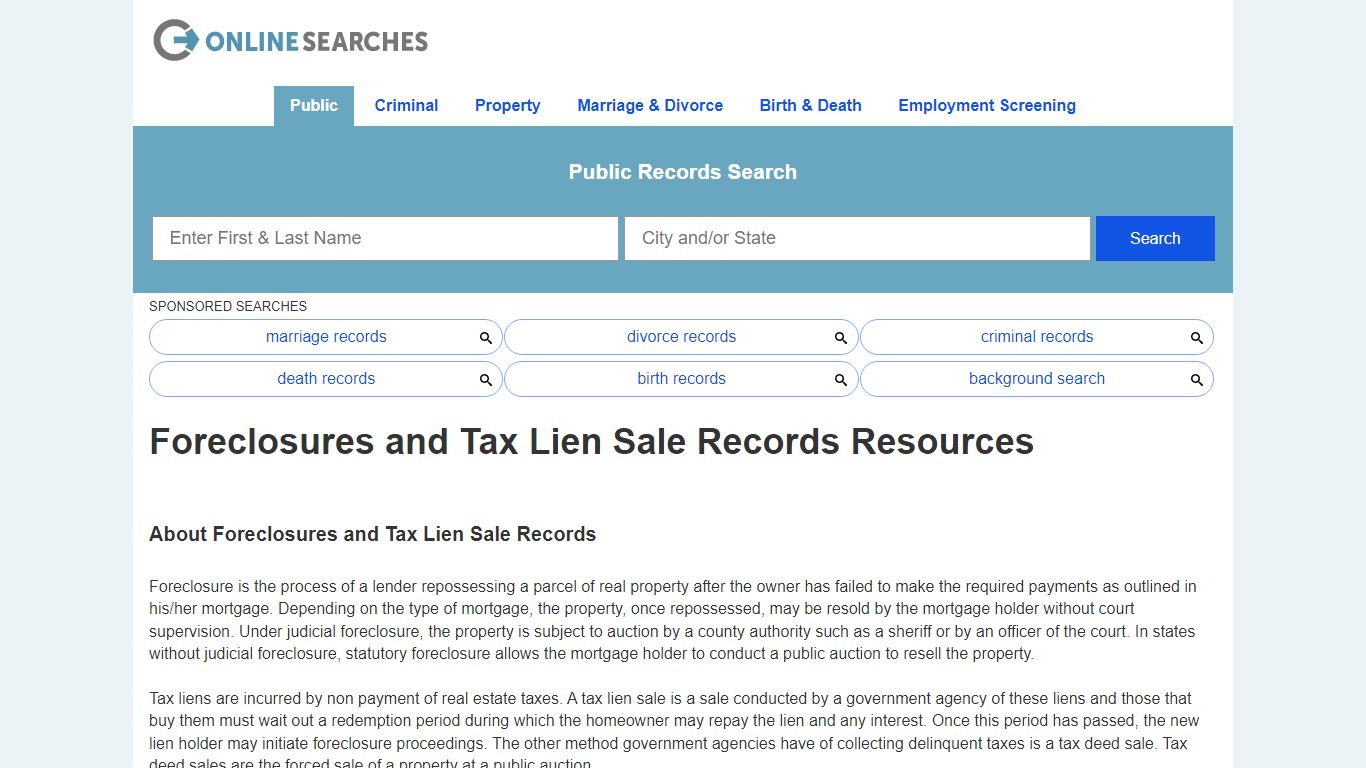Open the divorce records sponsored search
This screenshot has width=1366, height=768.
click(681, 337)
